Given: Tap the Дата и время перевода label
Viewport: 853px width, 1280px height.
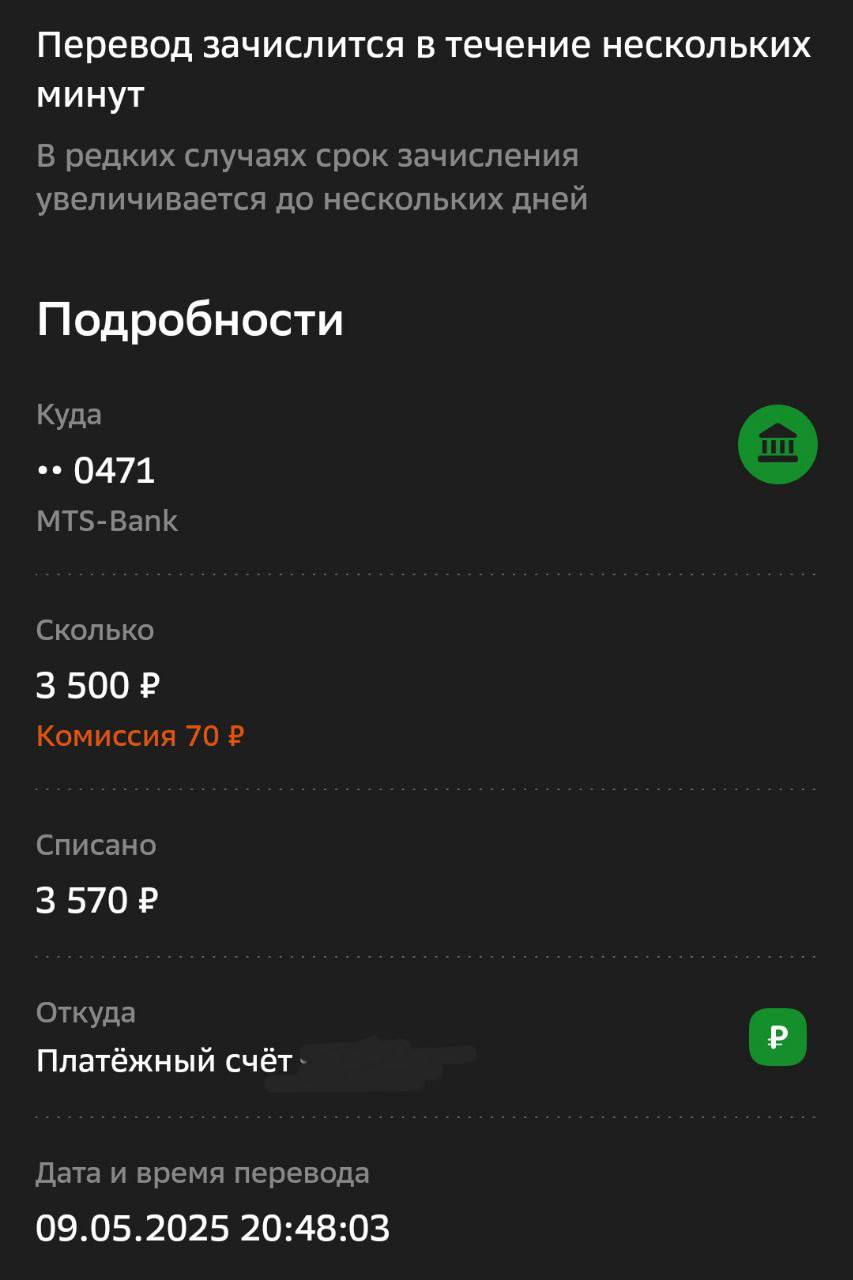Looking at the screenshot, I should (203, 1173).
